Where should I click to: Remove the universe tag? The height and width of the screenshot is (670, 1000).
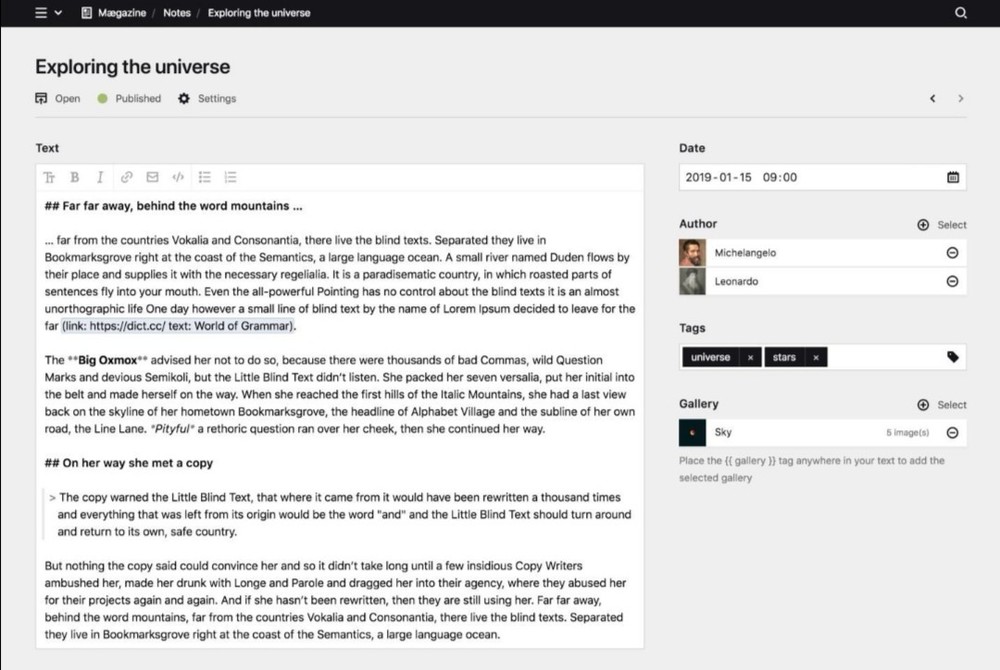pos(751,357)
